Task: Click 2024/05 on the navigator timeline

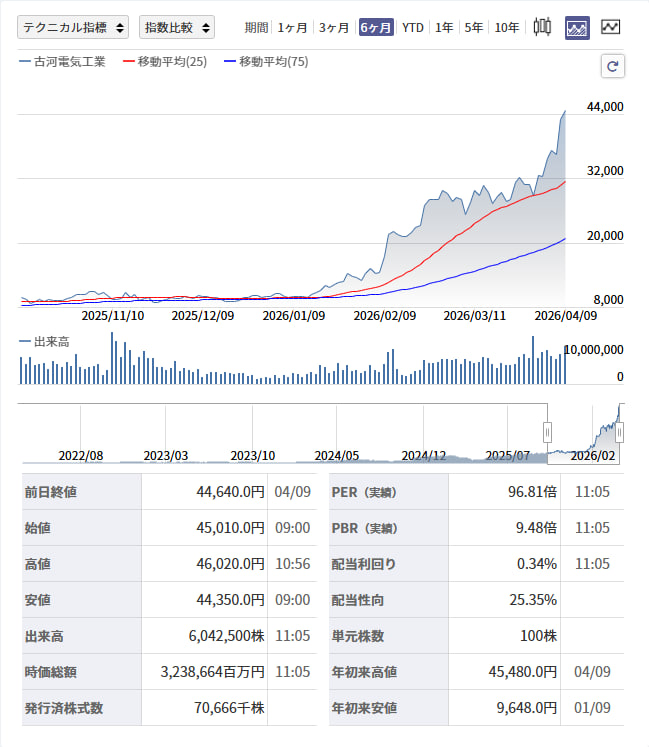Action: tap(336, 456)
